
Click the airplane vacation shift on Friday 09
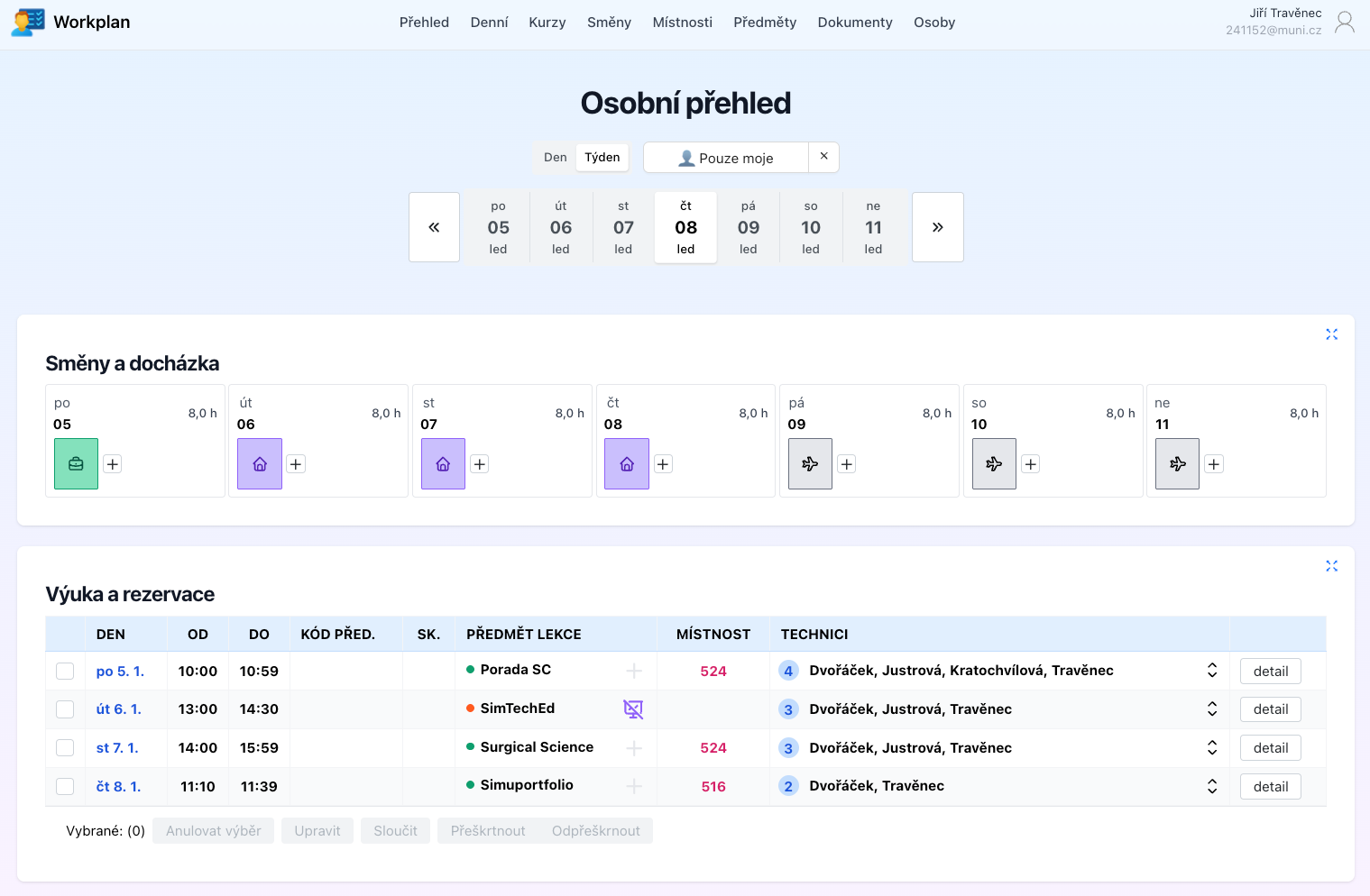coord(810,464)
